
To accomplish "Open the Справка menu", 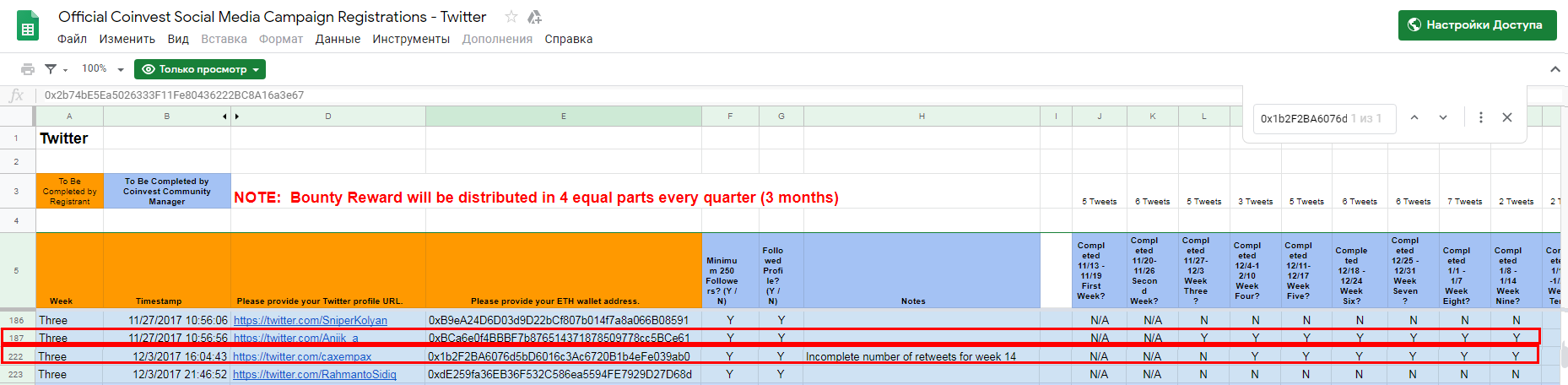I will click(x=568, y=39).
